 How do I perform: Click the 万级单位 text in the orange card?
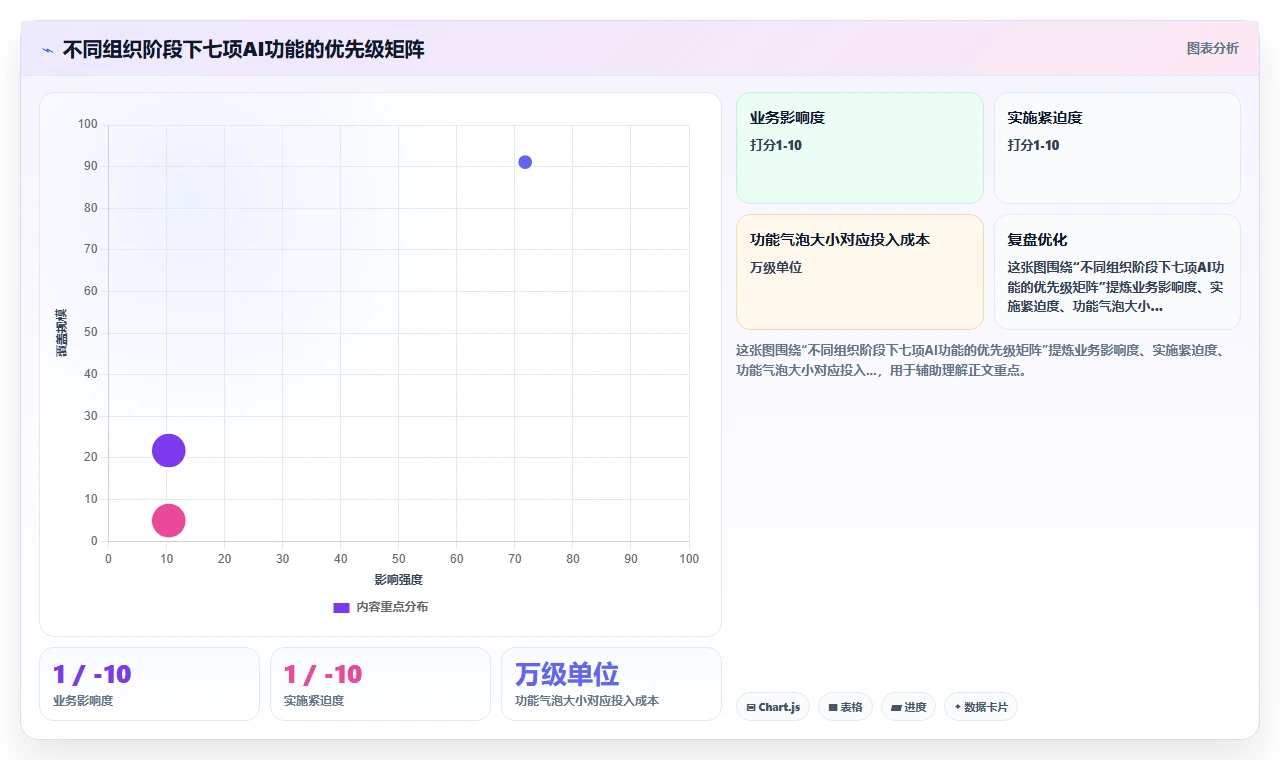click(776, 268)
